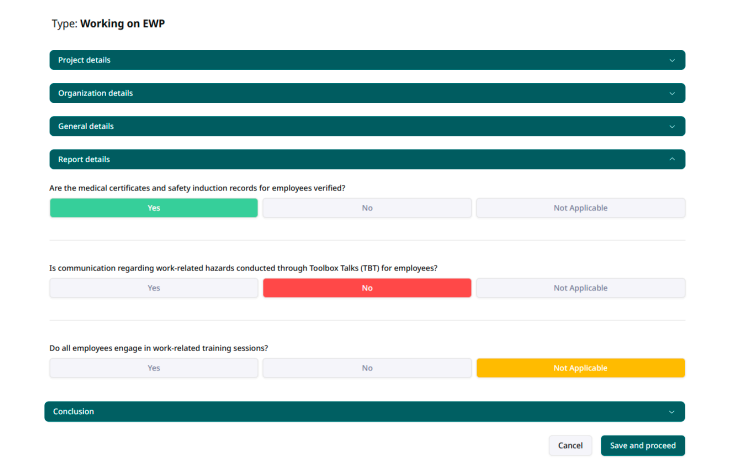The height and width of the screenshot is (468, 749).
Task: Mark medical certificates question Not Applicable
Action: pyautogui.click(x=580, y=208)
